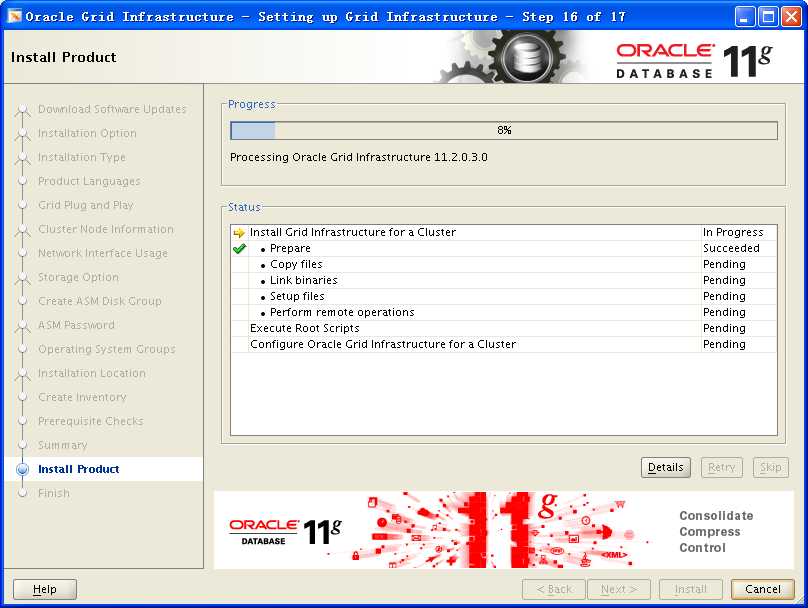Select the Summary step
This screenshot has width=808, height=608.
pos(62,445)
